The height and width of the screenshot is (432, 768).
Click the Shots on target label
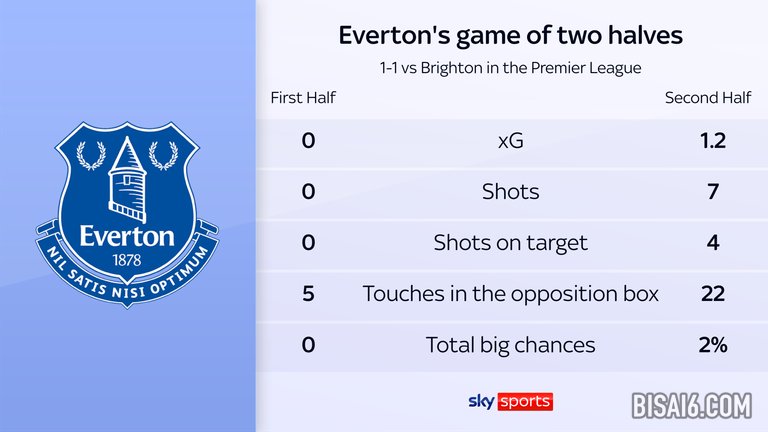[x=511, y=242]
